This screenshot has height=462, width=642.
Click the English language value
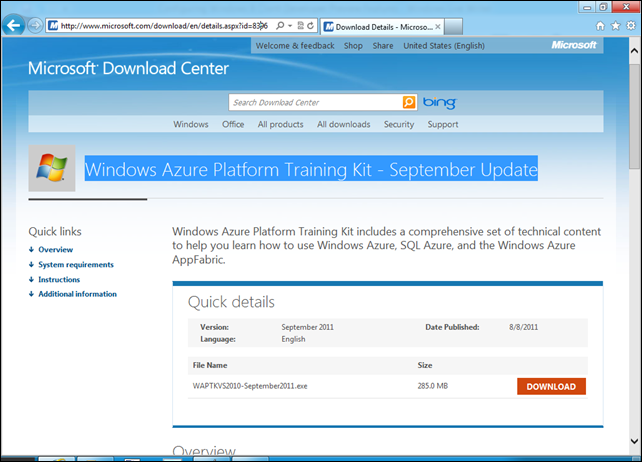pyautogui.click(x=293, y=339)
